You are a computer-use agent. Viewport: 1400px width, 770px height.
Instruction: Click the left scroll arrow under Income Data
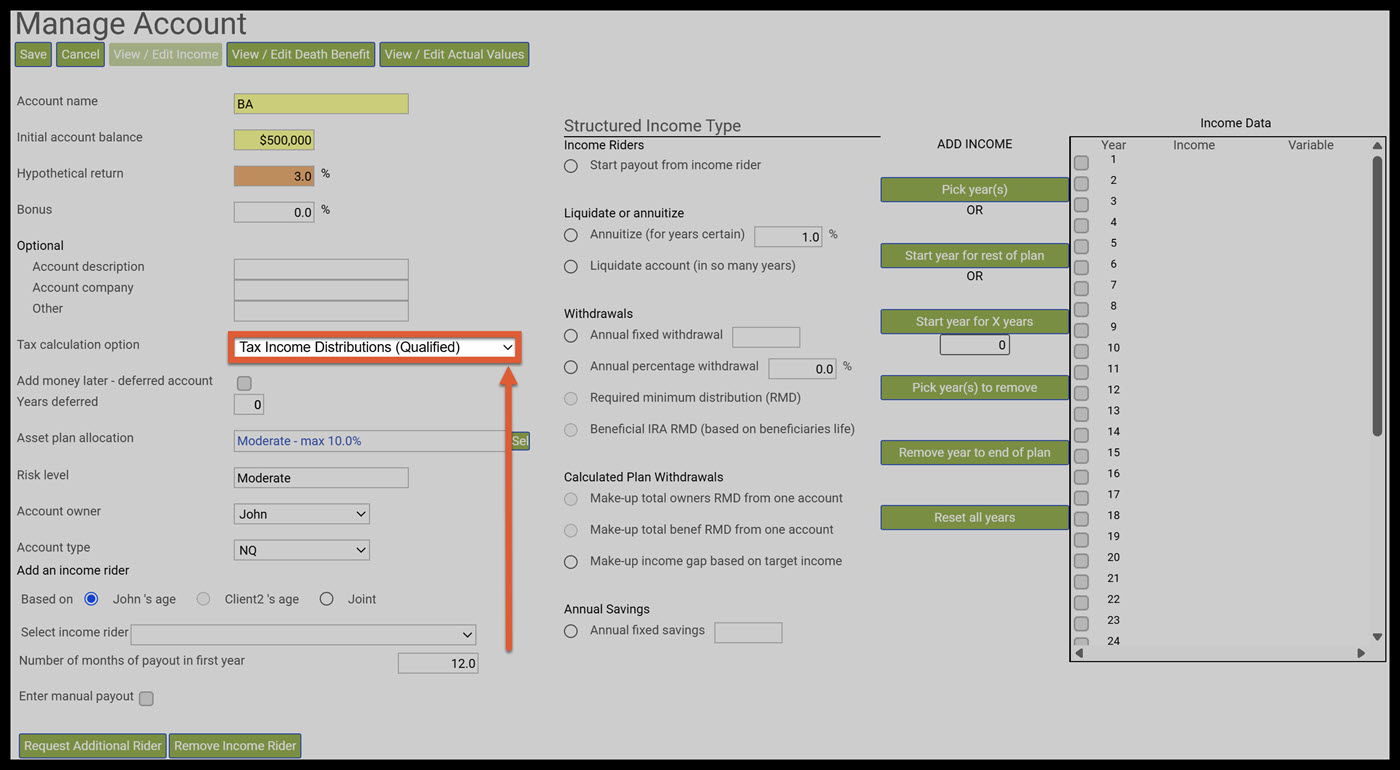1079,653
